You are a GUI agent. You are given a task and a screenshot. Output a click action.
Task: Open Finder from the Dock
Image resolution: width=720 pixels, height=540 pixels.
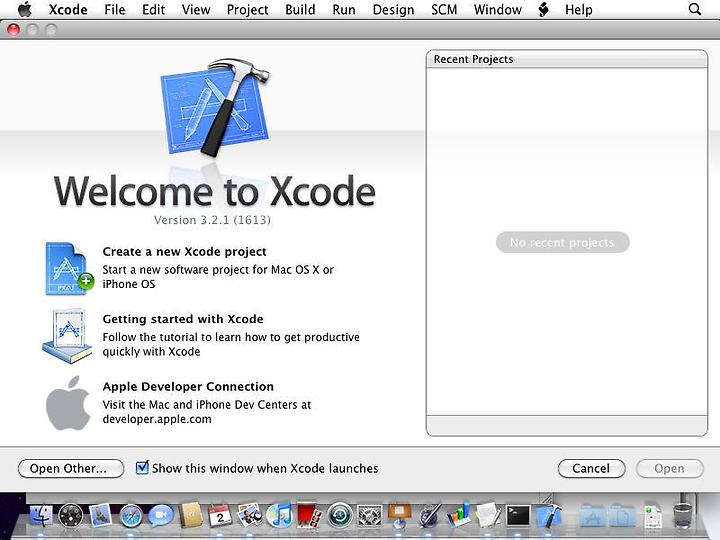tap(41, 516)
